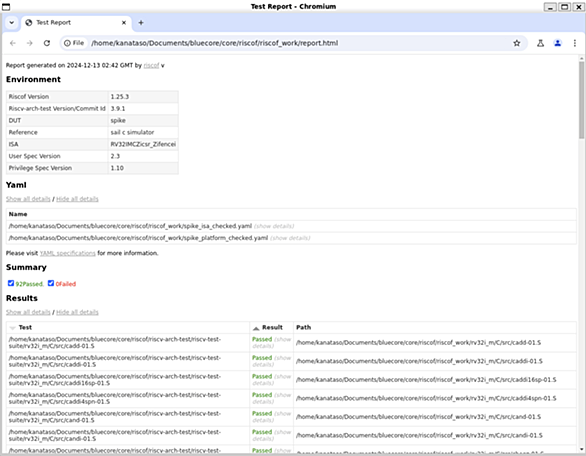586x456 pixels.
Task: Open the riscof link in the header
Action: 151,65
